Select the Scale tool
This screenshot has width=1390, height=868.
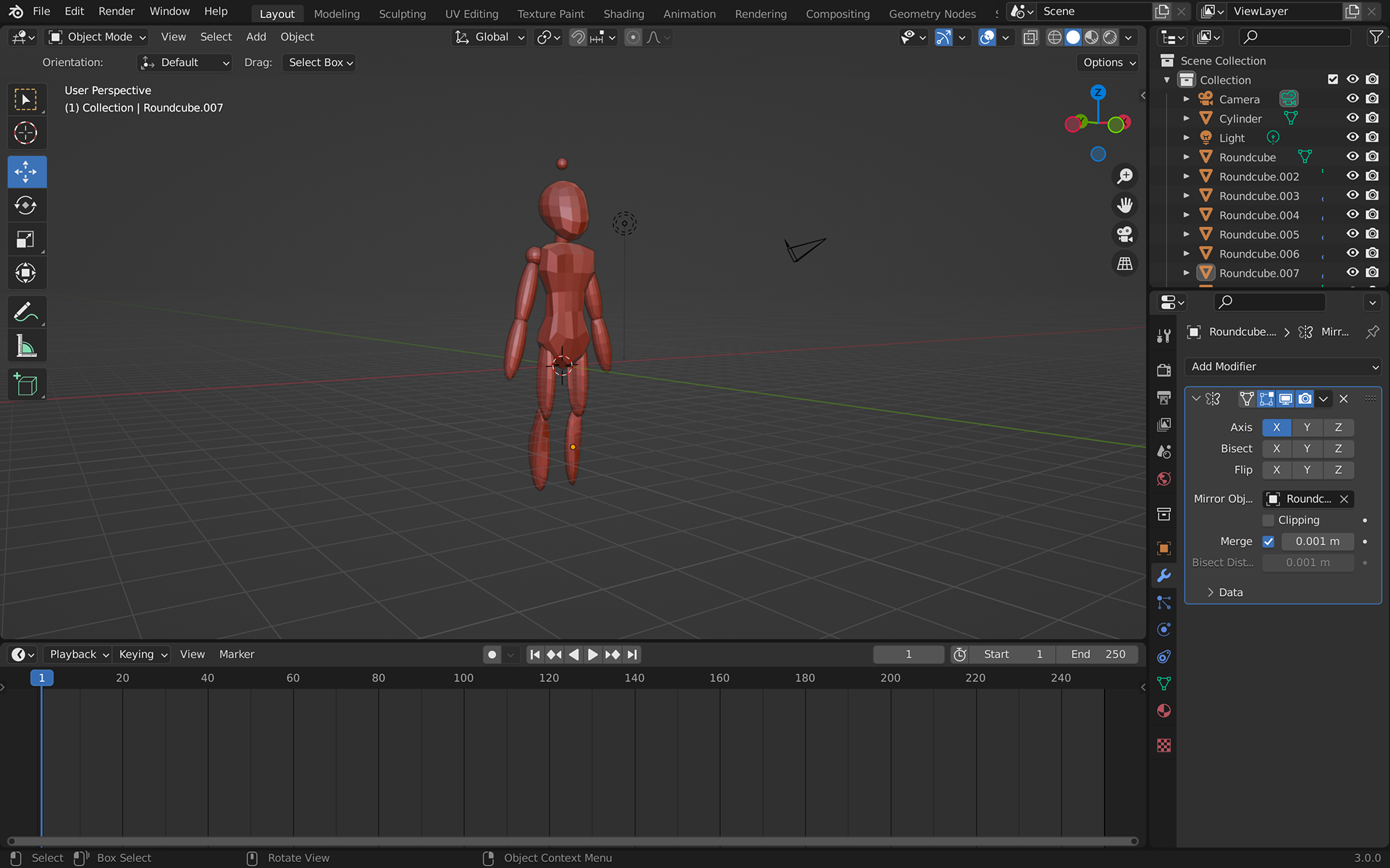pyautogui.click(x=26, y=240)
